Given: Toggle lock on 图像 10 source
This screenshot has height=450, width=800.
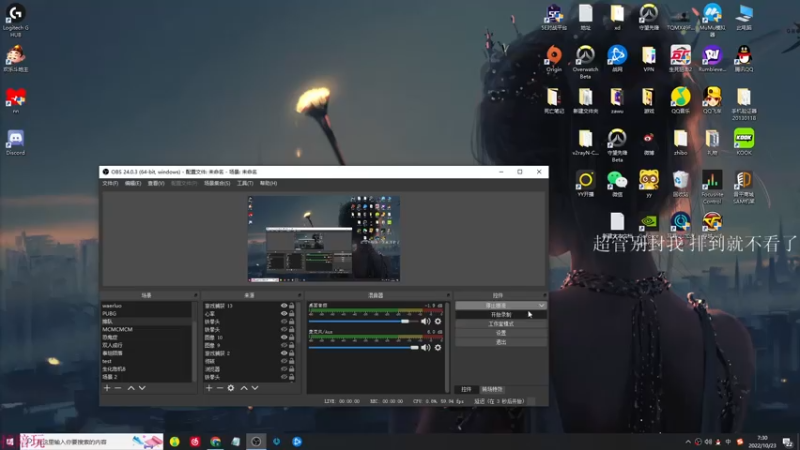Looking at the screenshot, I should (x=292, y=337).
